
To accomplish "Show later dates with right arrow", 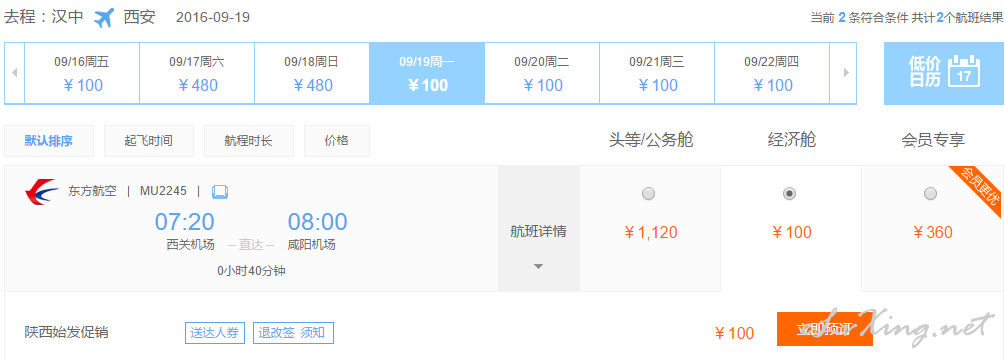I will 845,73.
